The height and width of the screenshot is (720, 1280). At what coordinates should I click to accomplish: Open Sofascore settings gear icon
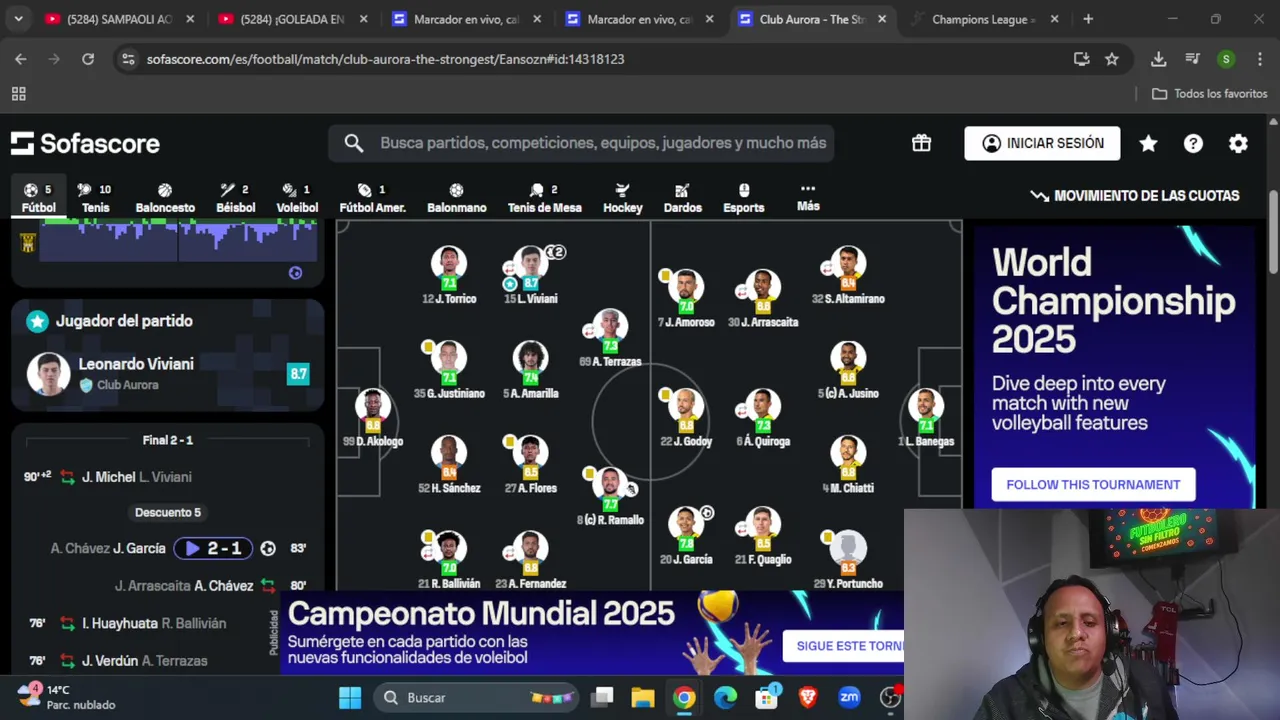click(1238, 143)
